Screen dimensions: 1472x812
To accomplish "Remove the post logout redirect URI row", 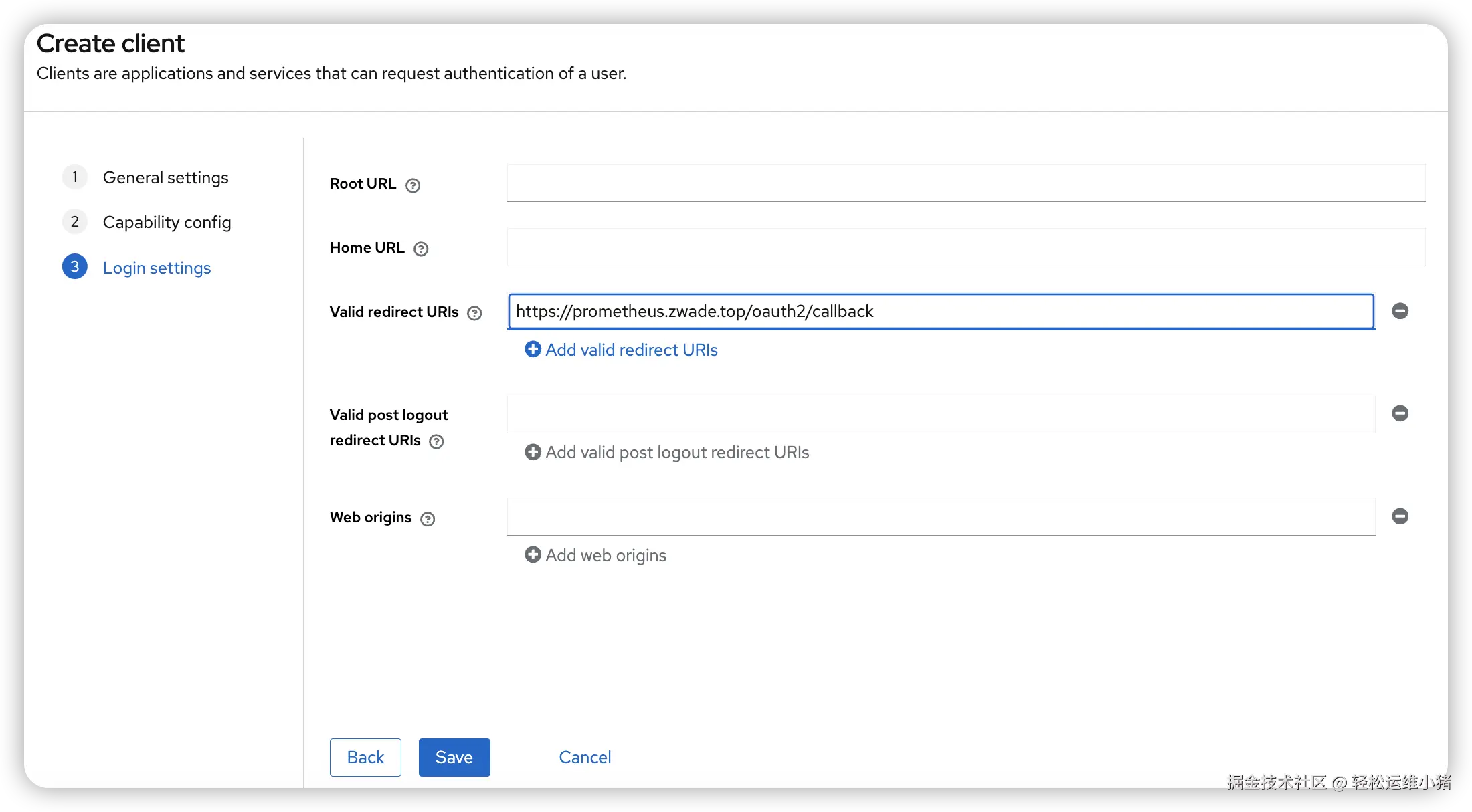I will 1400,413.
